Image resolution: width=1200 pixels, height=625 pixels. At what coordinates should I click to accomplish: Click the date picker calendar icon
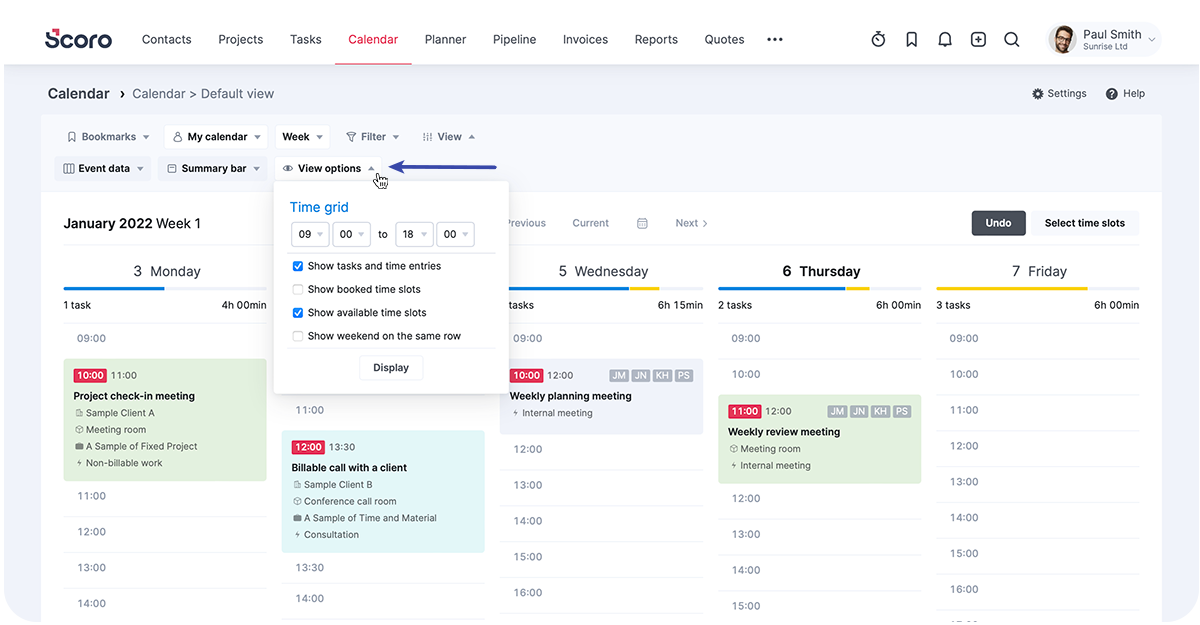(x=642, y=223)
